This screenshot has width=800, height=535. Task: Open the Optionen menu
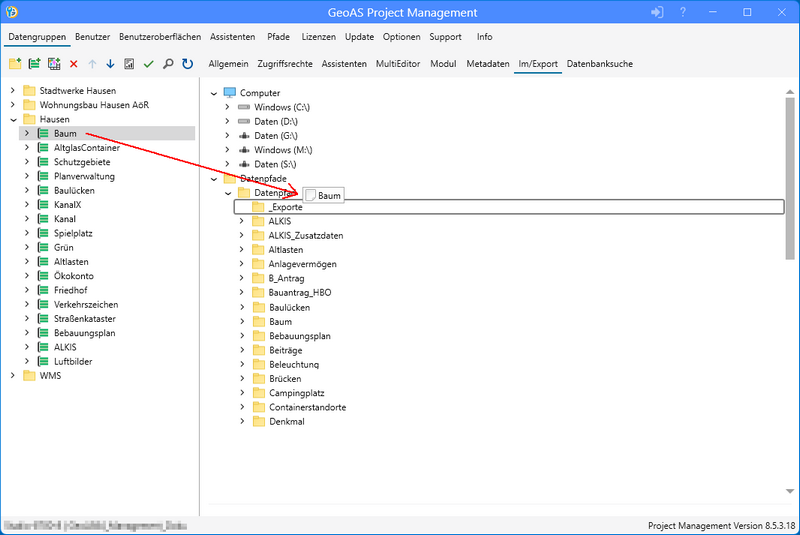(402, 37)
